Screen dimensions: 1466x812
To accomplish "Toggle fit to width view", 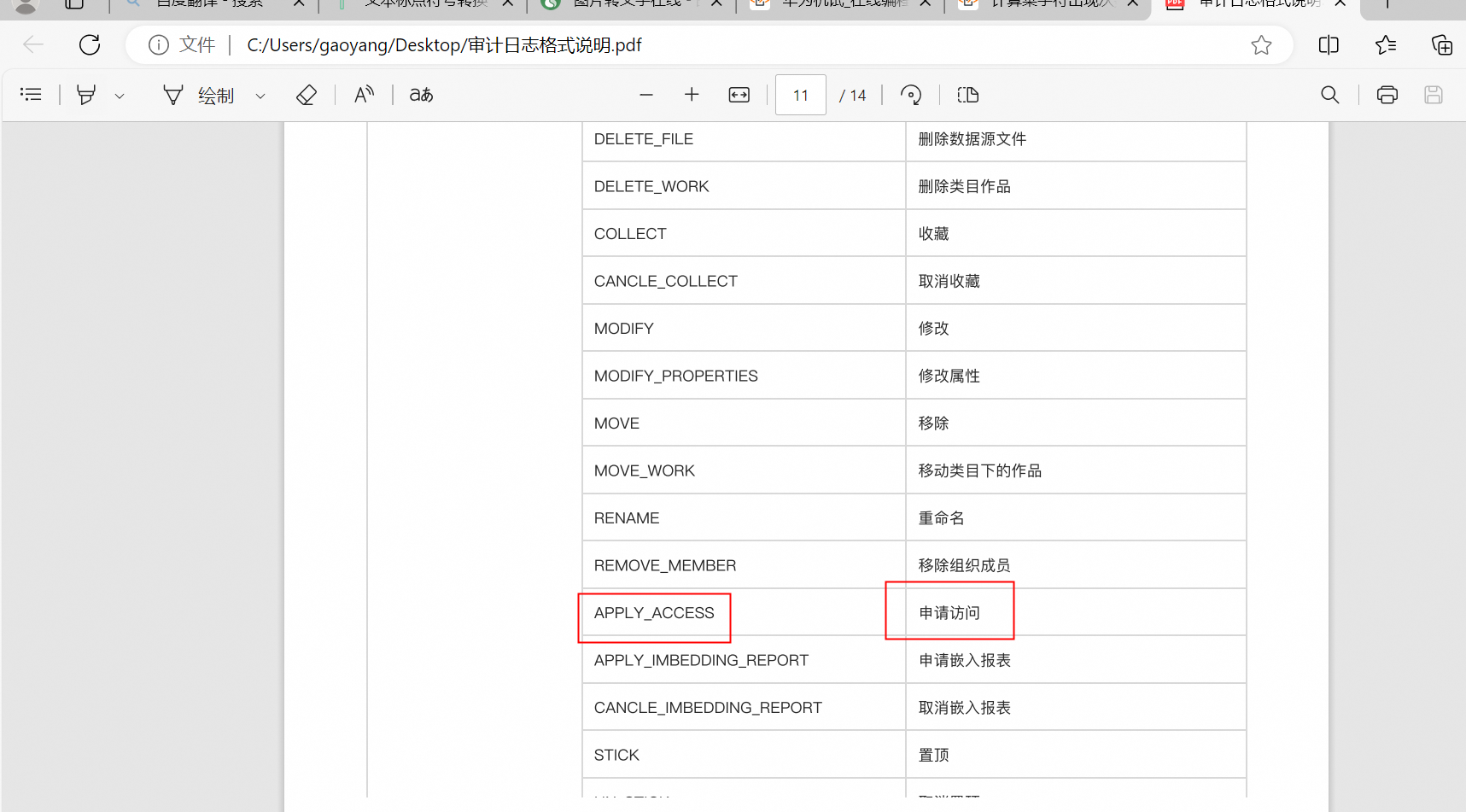I will 739,95.
